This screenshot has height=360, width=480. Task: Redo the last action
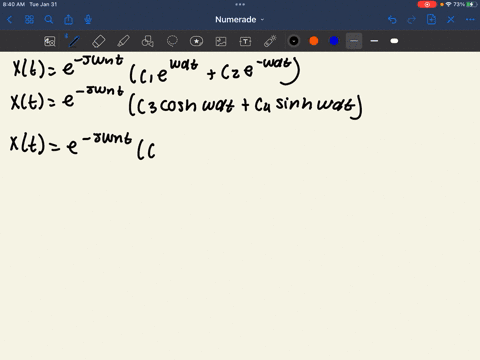(412, 20)
